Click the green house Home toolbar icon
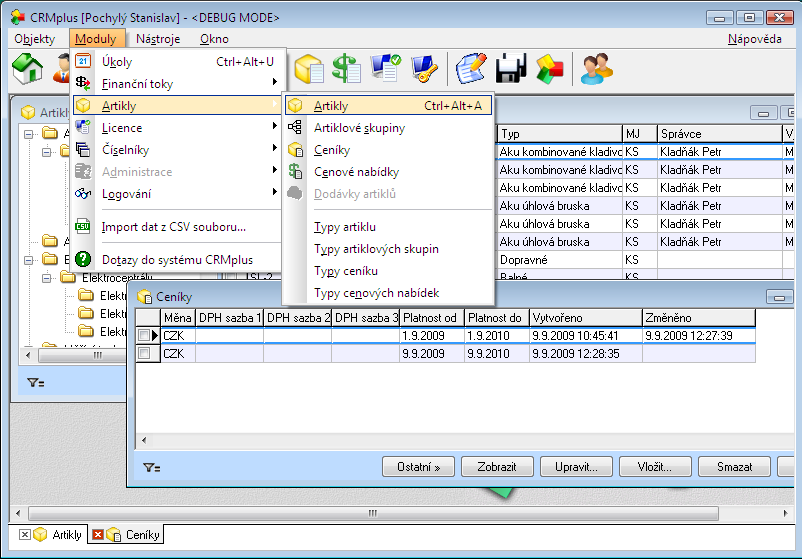802x559 pixels. 27,69
